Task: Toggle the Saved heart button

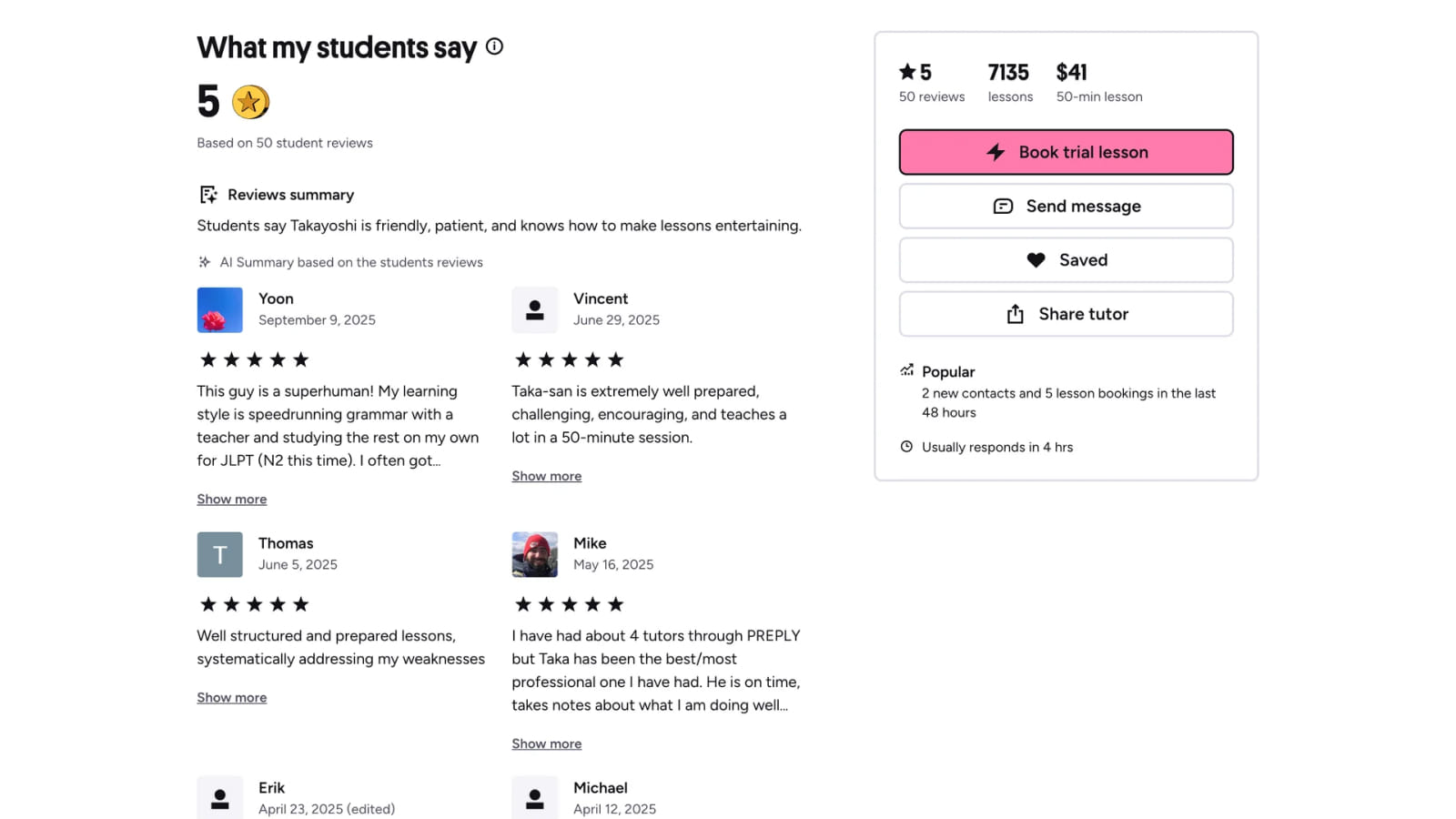Action: (x=1066, y=260)
